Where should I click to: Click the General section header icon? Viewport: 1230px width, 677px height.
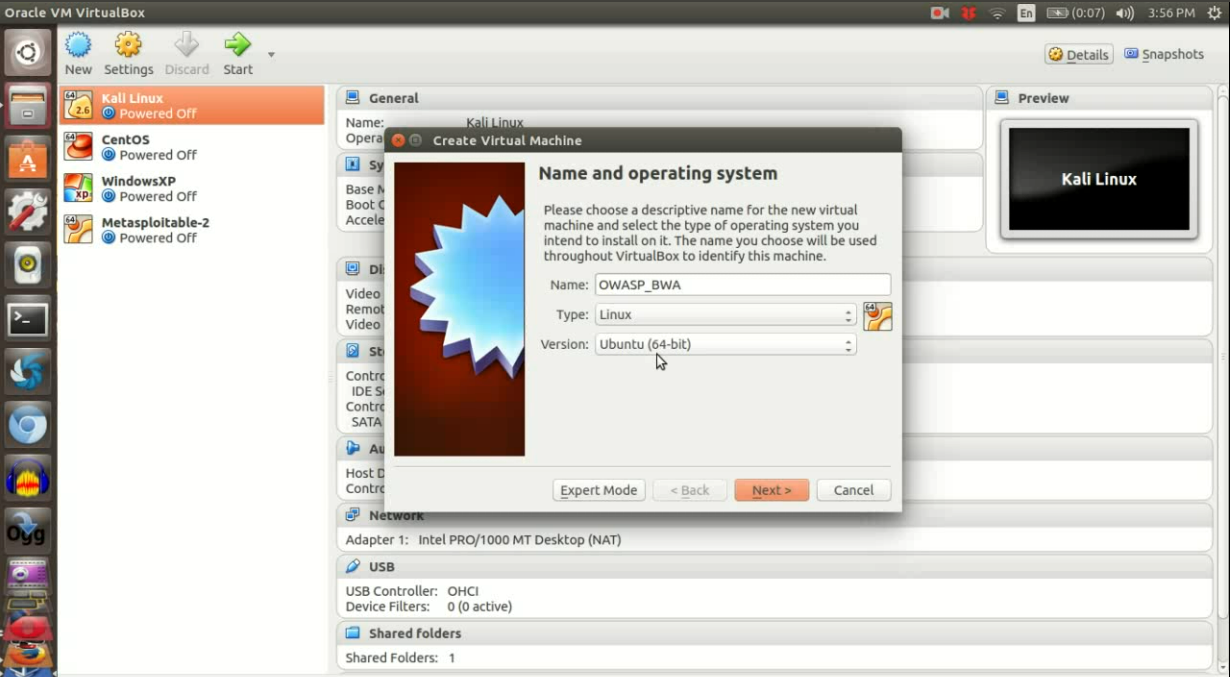(353, 97)
